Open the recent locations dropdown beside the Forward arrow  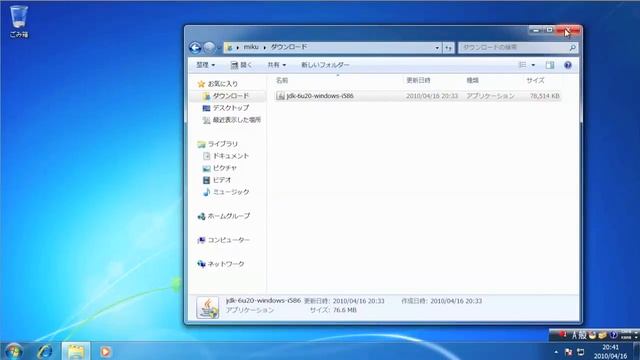click(x=219, y=48)
